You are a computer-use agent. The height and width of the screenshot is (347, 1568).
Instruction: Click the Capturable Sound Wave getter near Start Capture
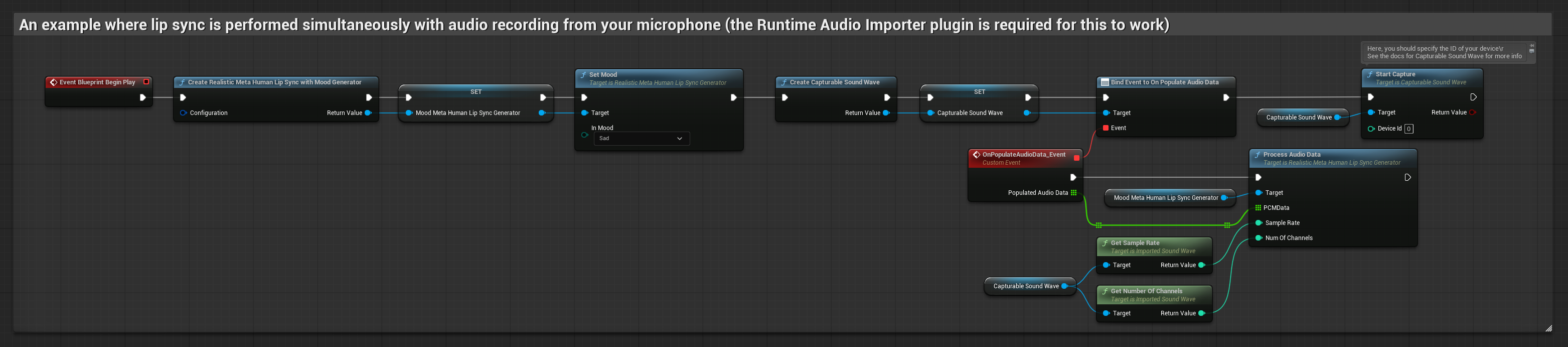[1298, 118]
